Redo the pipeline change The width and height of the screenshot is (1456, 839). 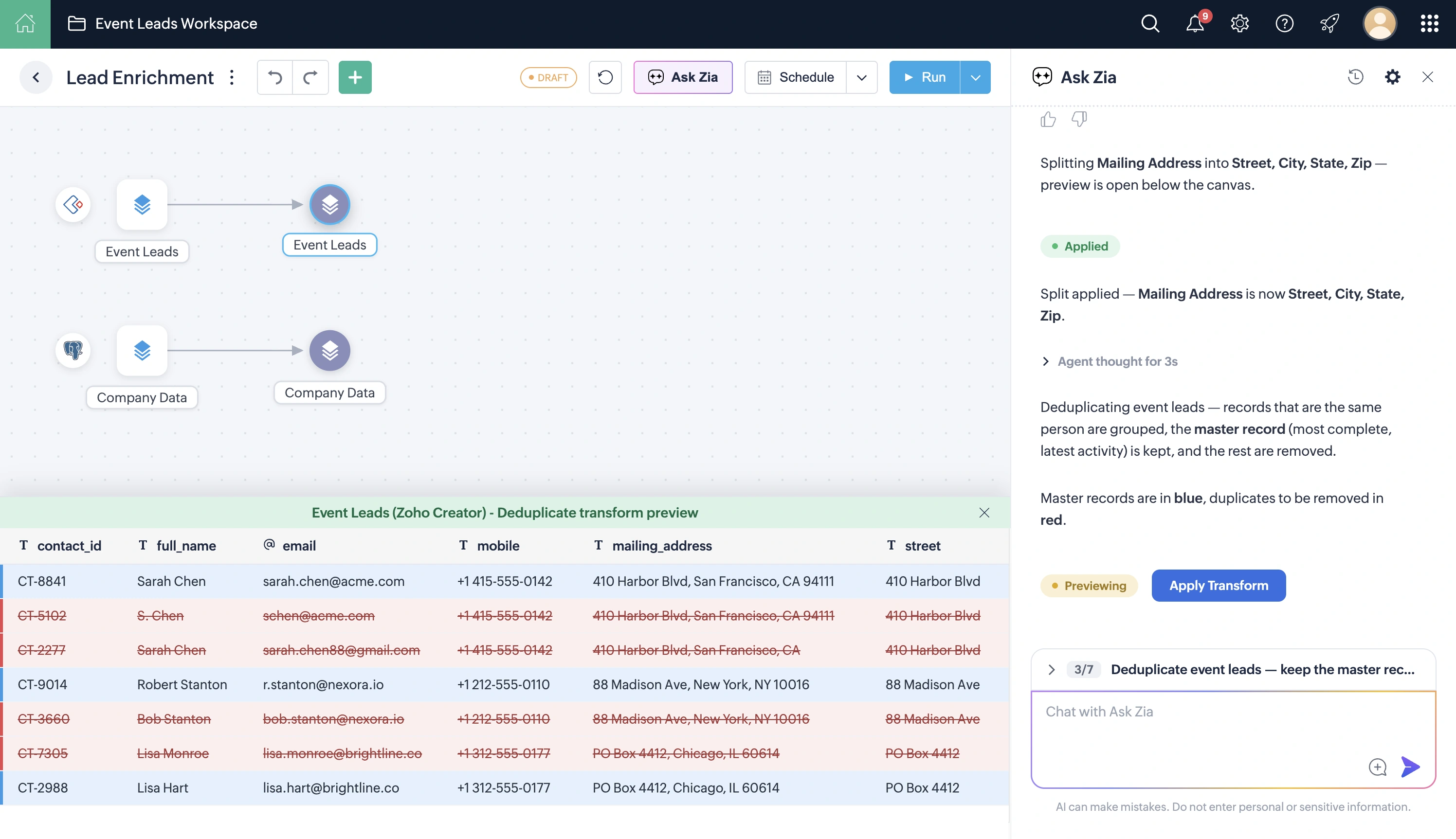[x=310, y=77]
